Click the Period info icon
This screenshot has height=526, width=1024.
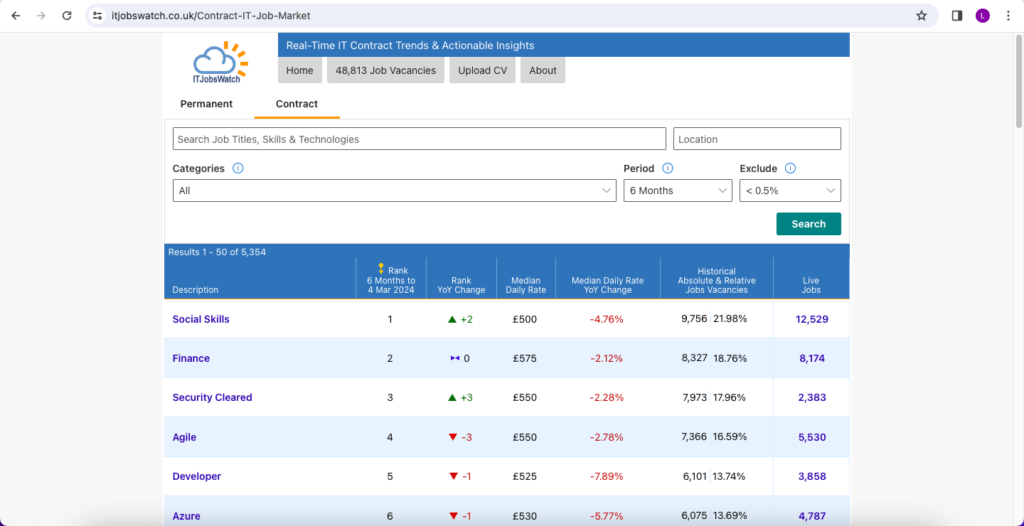coord(668,169)
